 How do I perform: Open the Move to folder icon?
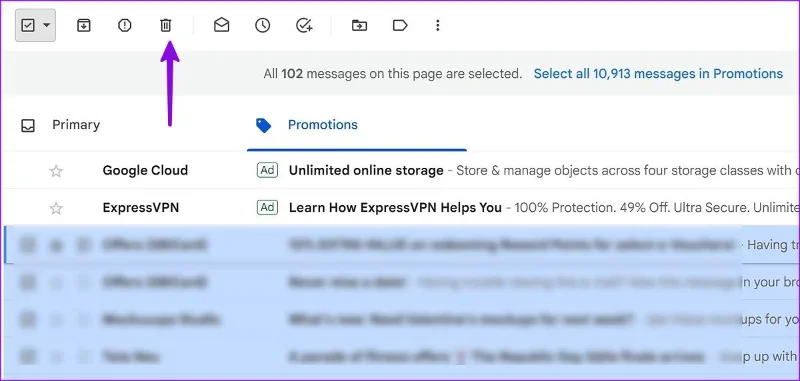pos(359,25)
